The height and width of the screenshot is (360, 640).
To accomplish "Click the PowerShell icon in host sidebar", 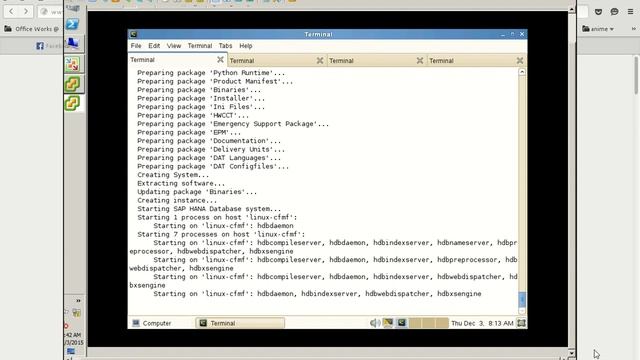I will pos(73,24).
